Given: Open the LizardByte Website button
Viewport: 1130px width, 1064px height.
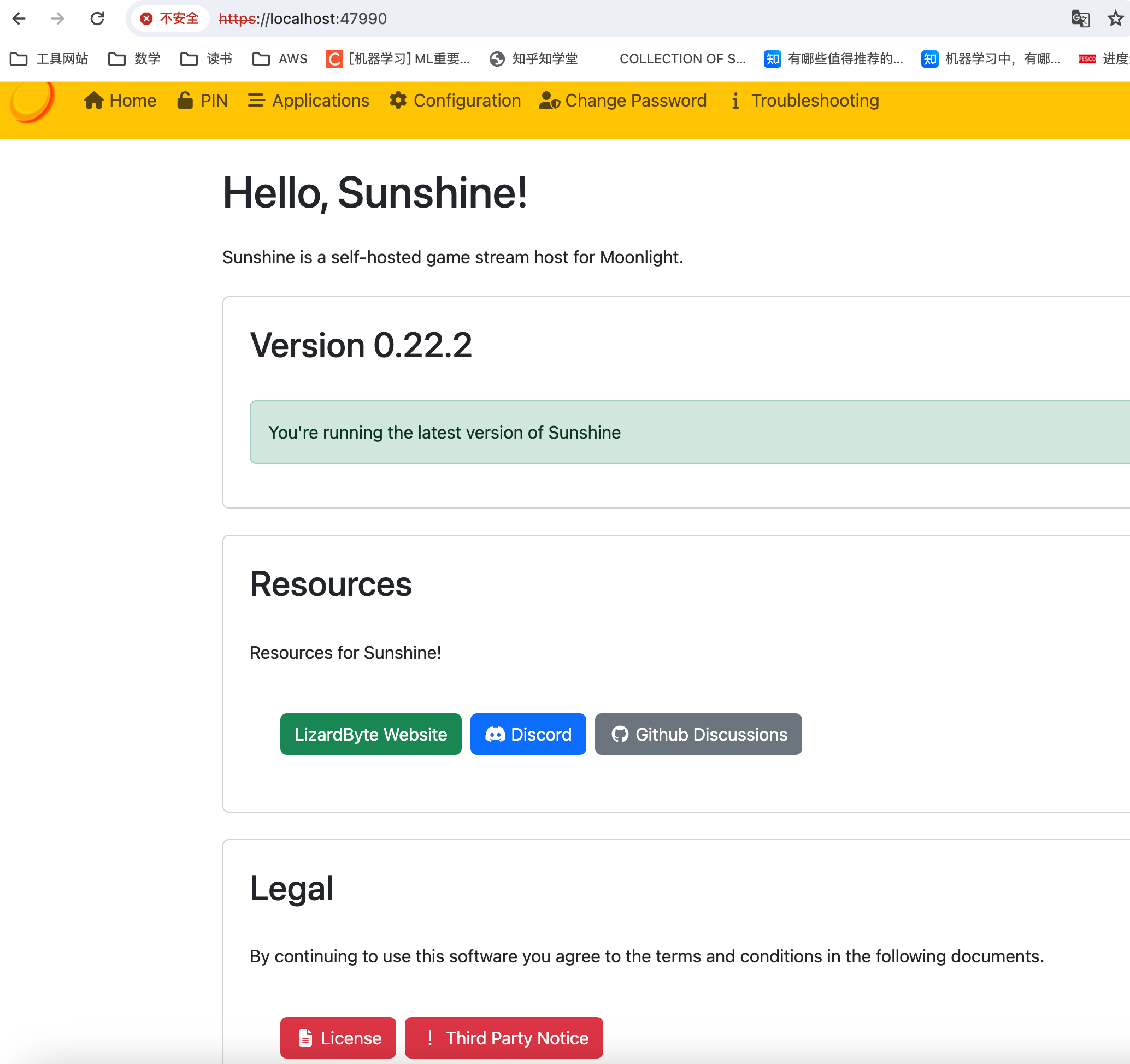Looking at the screenshot, I should [x=370, y=734].
